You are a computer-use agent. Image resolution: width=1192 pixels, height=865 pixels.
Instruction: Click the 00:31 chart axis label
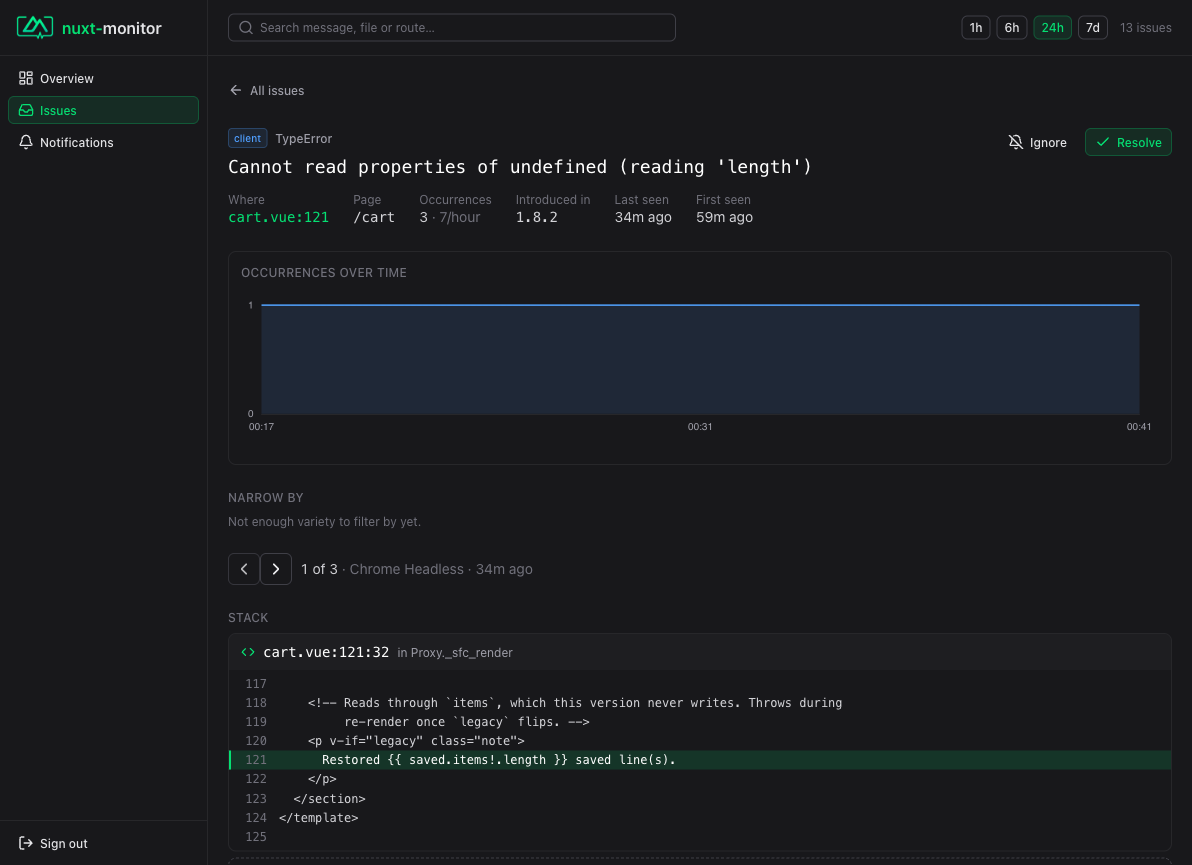click(700, 426)
